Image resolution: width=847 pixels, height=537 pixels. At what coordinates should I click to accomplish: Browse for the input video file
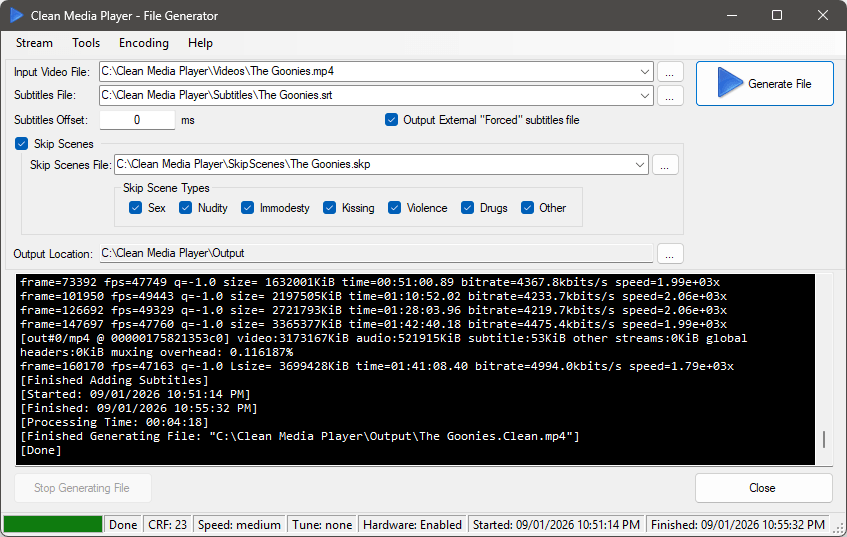[670, 72]
